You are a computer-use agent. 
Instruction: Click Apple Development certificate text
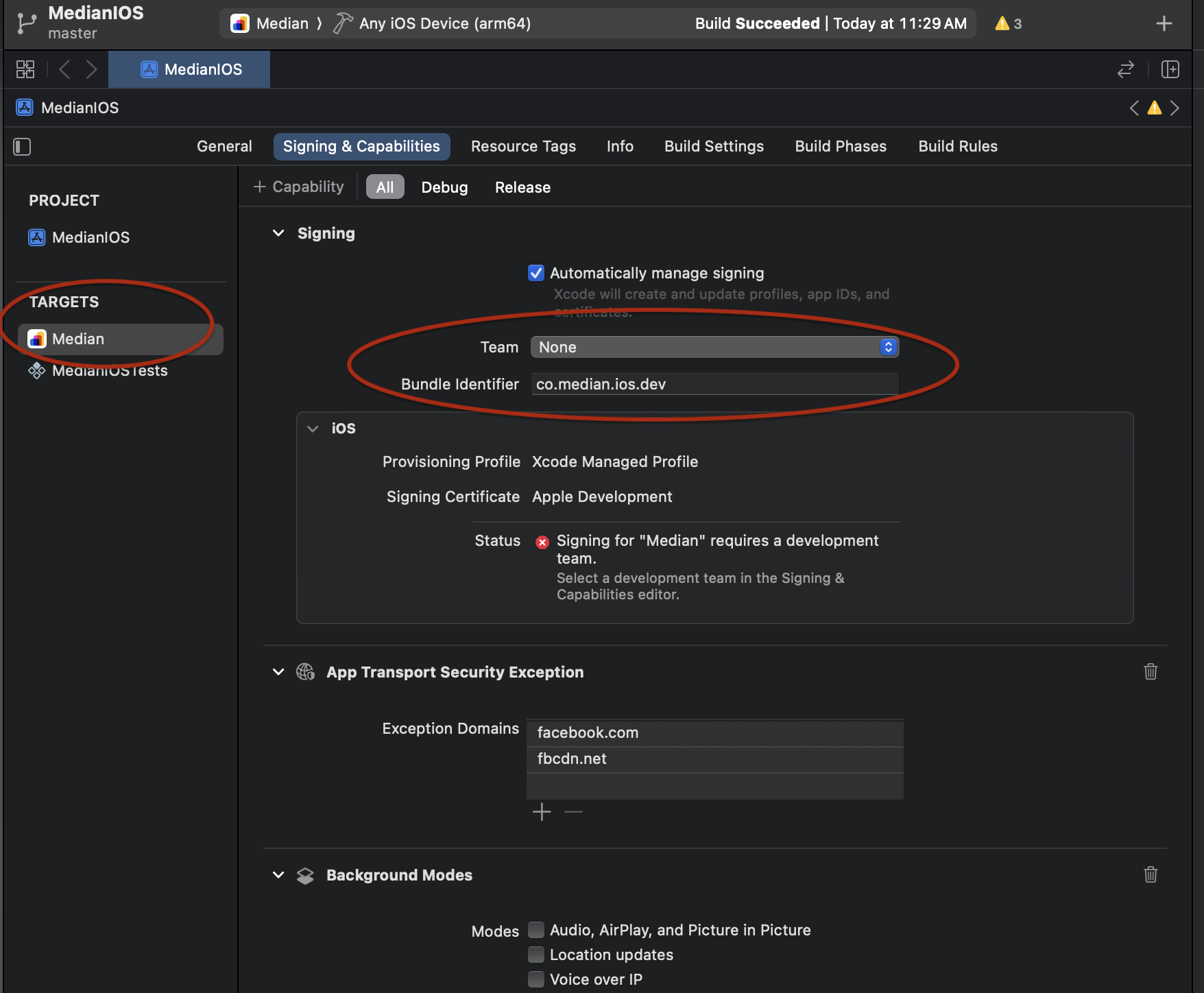(602, 496)
